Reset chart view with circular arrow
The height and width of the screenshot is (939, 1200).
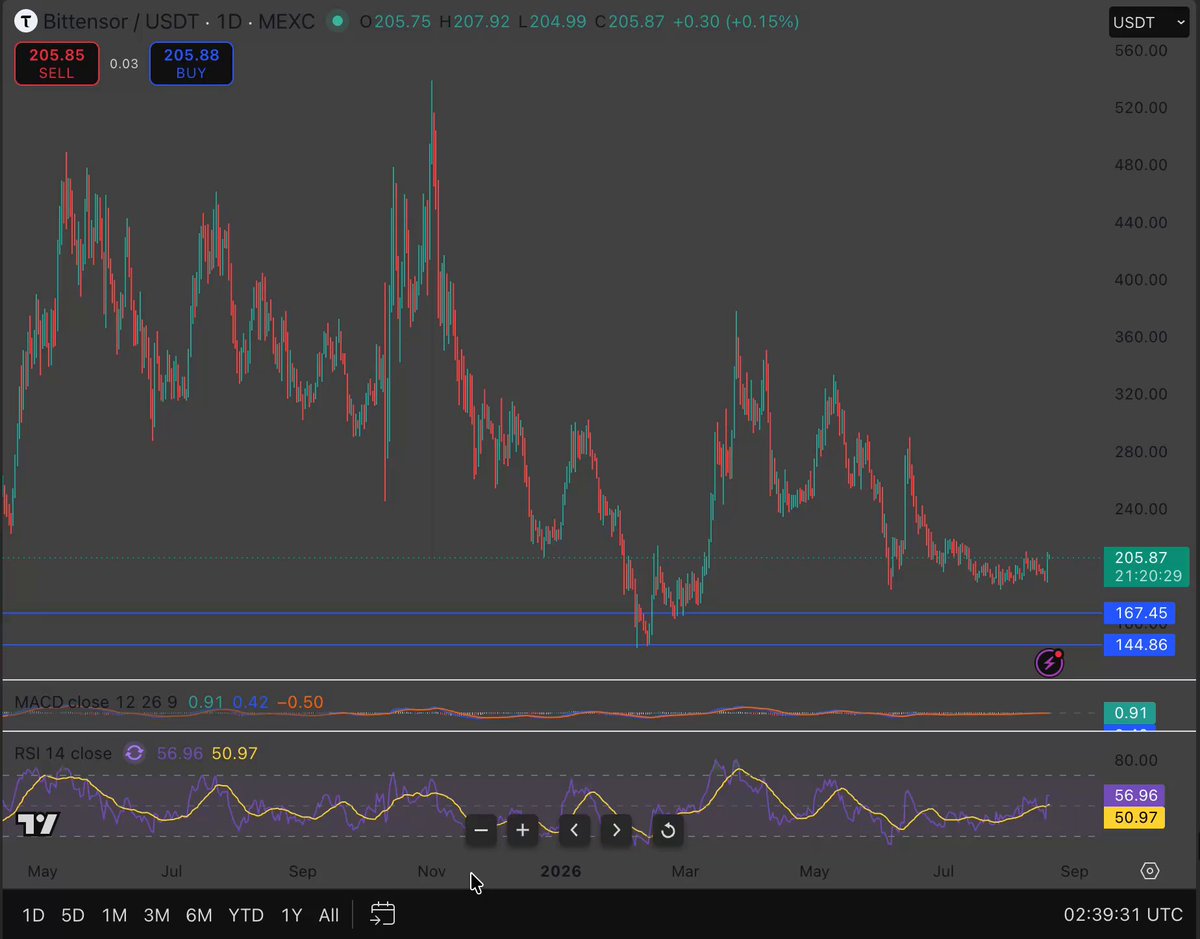(x=668, y=830)
